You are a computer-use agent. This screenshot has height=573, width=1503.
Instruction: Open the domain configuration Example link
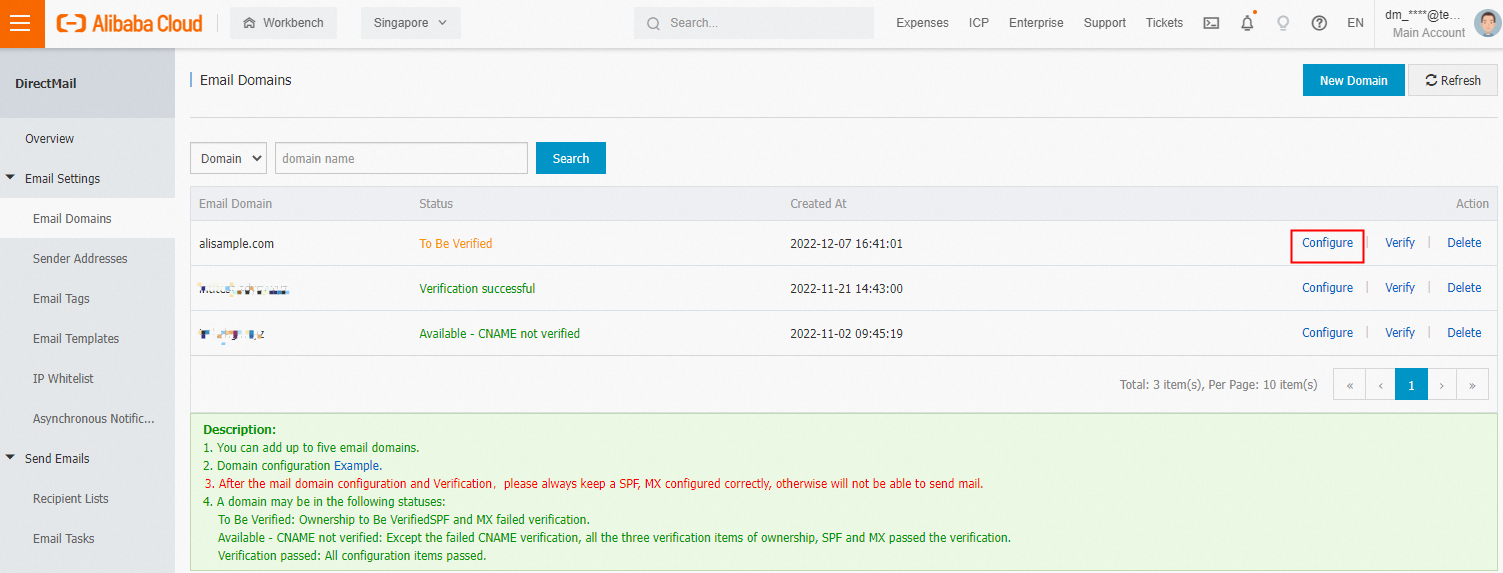pyautogui.click(x=357, y=466)
